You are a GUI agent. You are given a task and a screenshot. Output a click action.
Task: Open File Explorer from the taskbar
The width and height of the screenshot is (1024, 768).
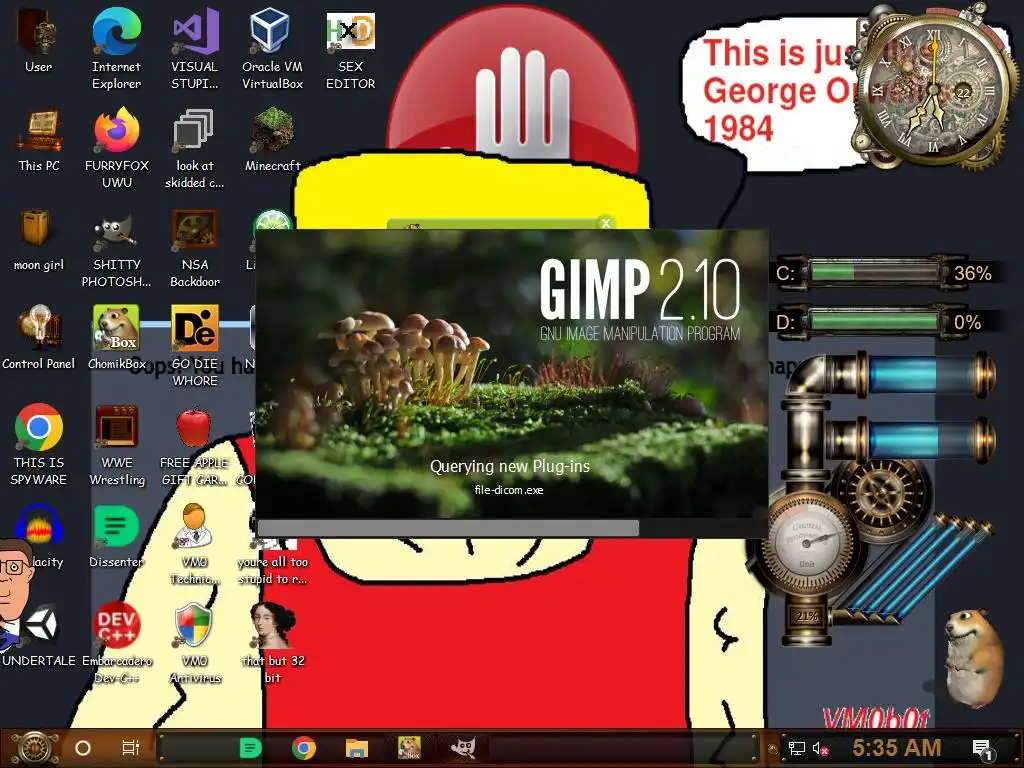(357, 748)
